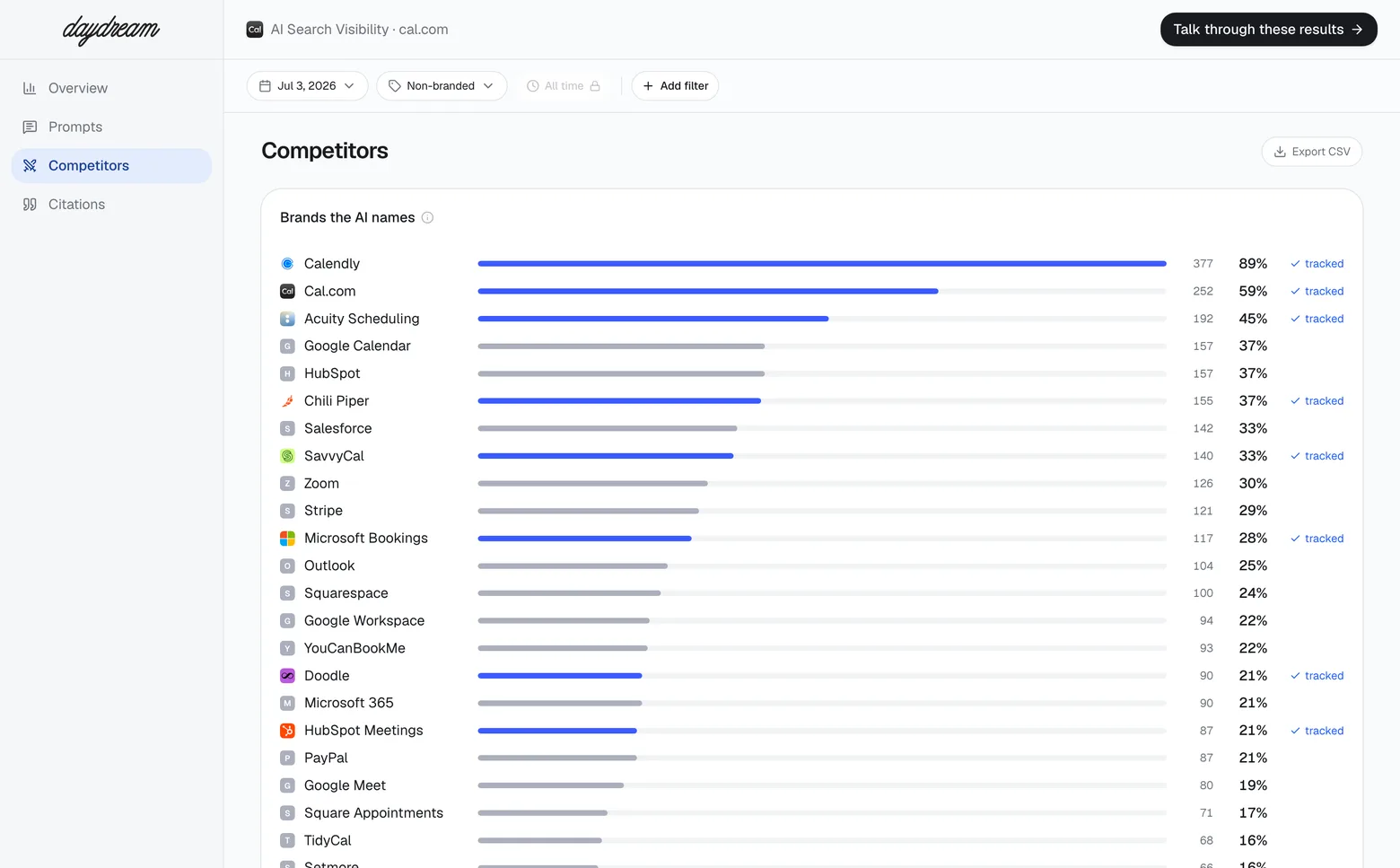Open the locked All time range selector
Viewport: 1400px width, 868px height.
tap(564, 86)
